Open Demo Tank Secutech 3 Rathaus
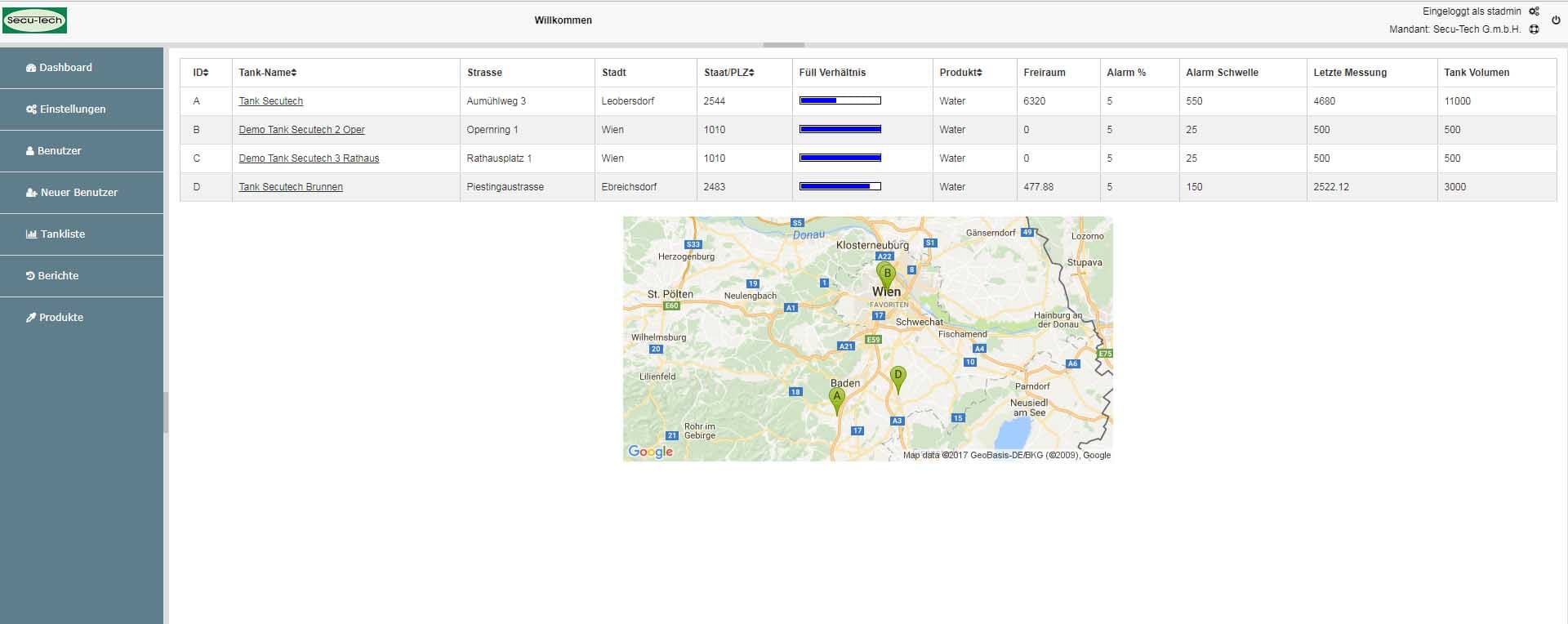Image resolution: width=1568 pixels, height=624 pixels. [309, 158]
